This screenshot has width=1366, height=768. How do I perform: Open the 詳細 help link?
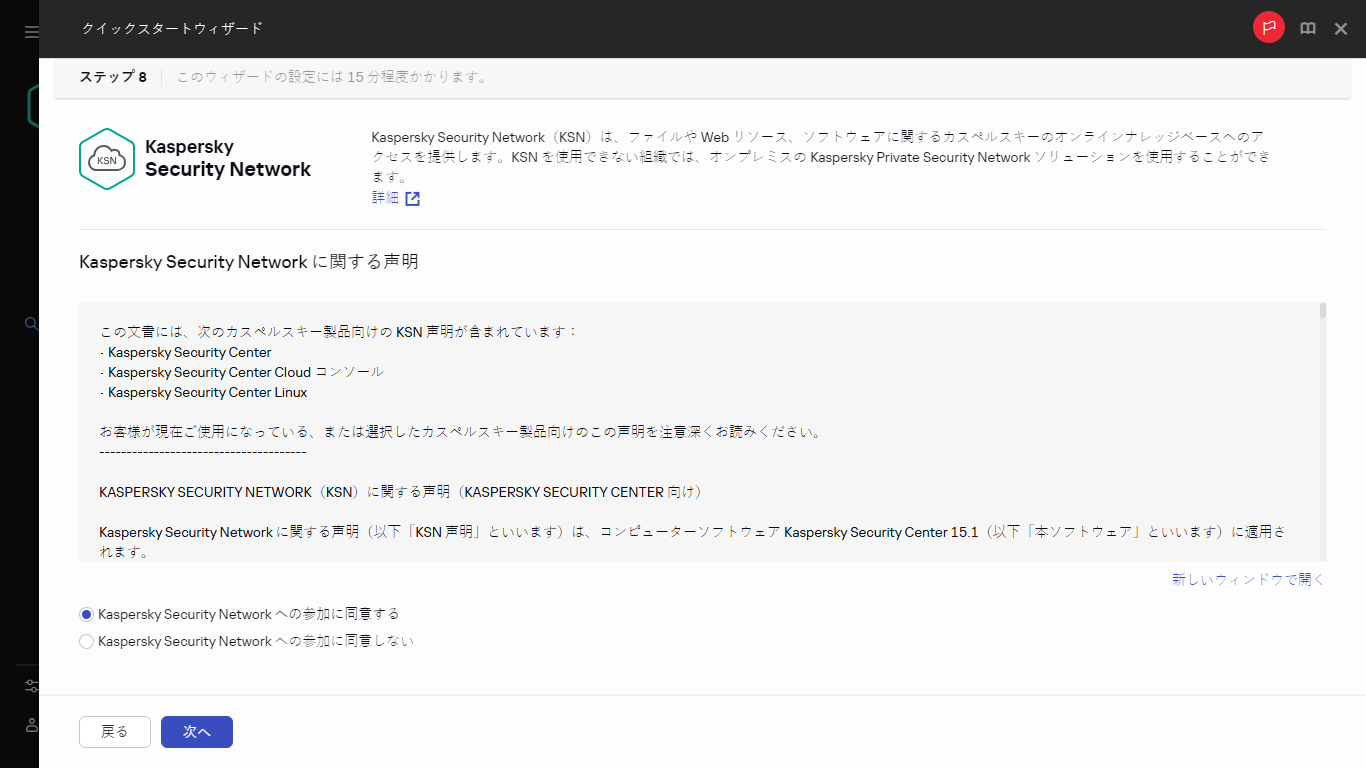pyautogui.click(x=383, y=198)
